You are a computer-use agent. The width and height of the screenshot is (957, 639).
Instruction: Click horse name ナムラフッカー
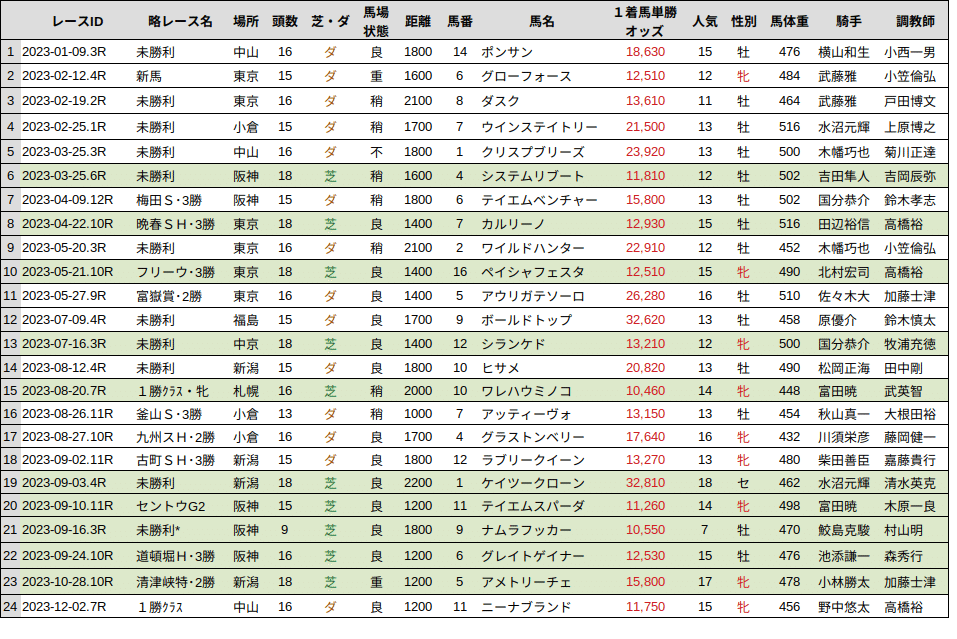tap(526, 530)
